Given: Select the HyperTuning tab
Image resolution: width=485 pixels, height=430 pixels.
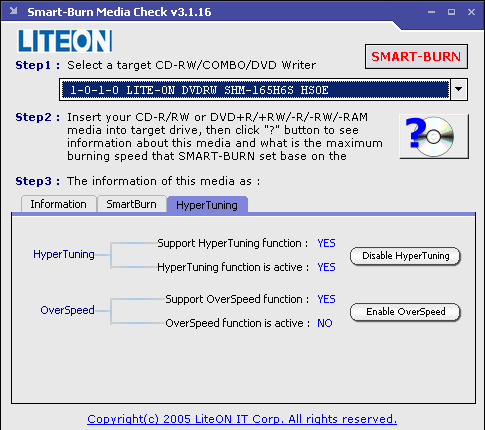Looking at the screenshot, I should pyautogui.click(x=207, y=205).
